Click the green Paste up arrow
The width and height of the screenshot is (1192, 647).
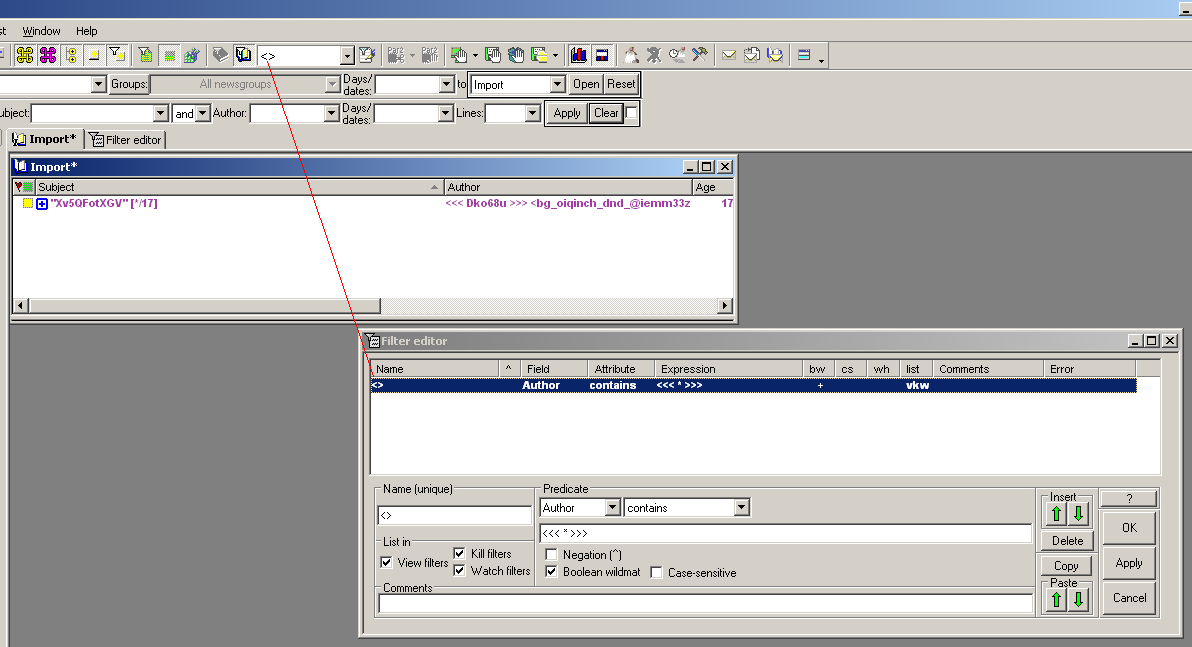pyautogui.click(x=1056, y=600)
